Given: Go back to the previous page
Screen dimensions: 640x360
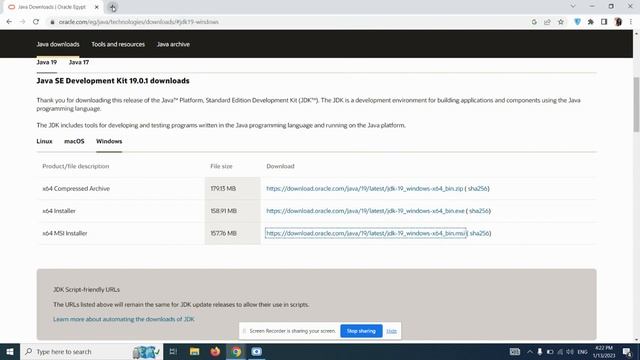Looking at the screenshot, I should [x=9, y=22].
